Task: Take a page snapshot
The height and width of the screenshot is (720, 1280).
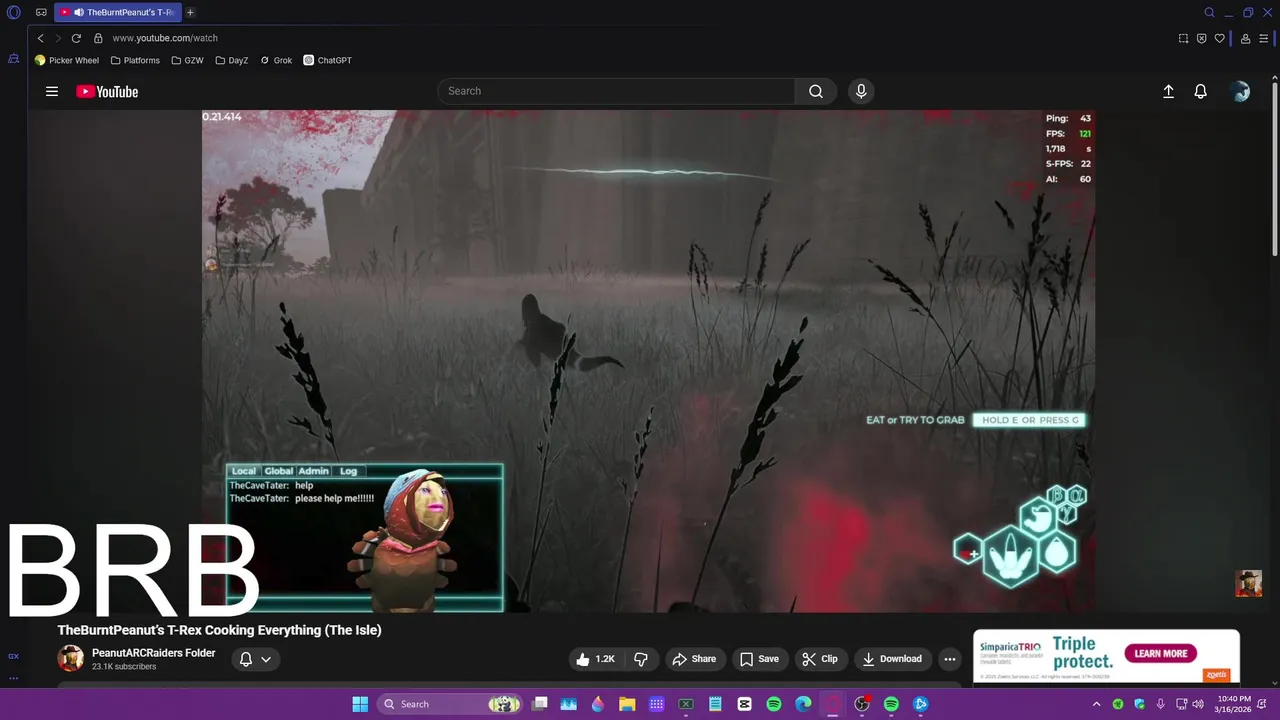Action: (1183, 38)
